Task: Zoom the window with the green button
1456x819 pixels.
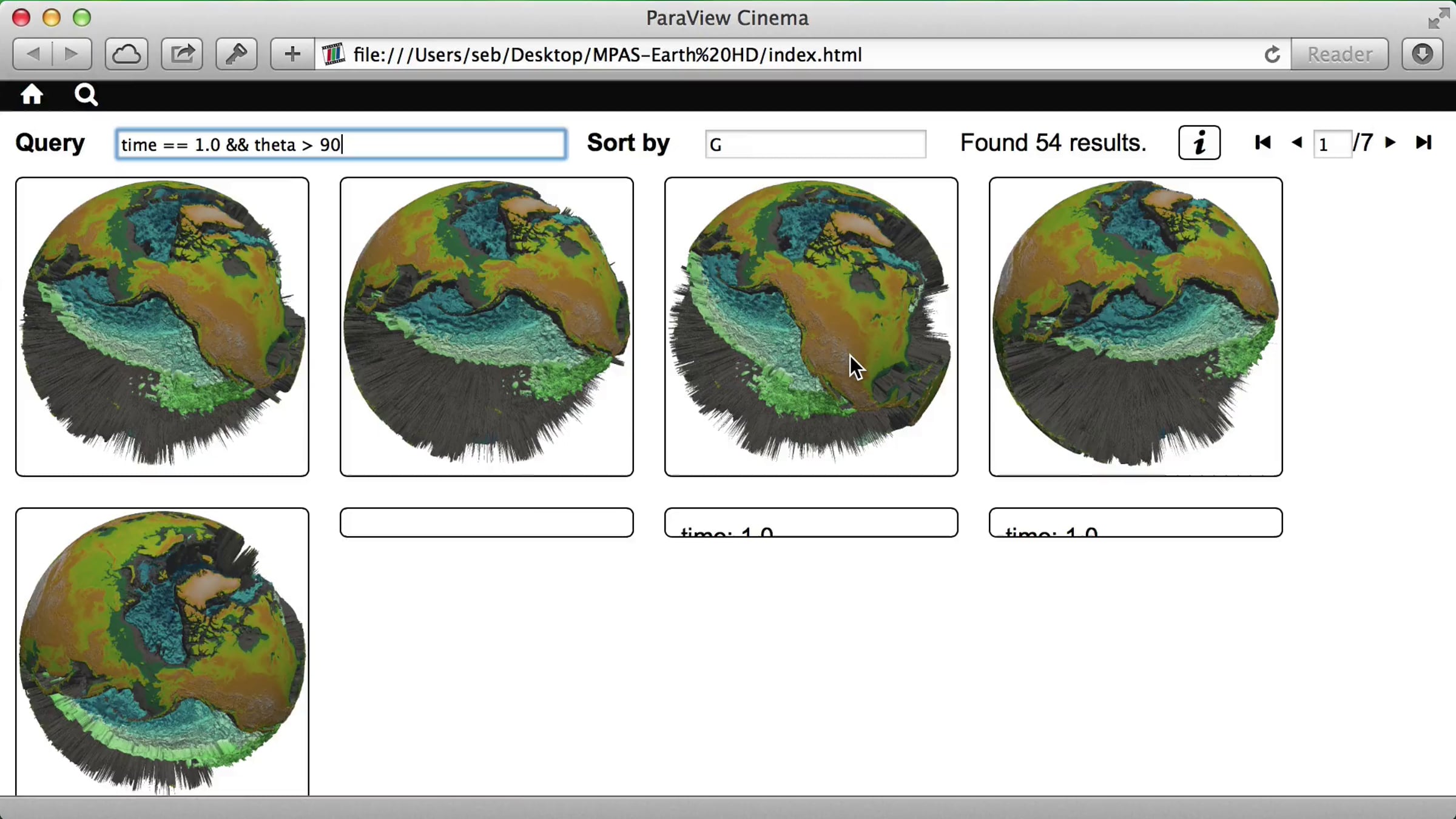Action: coord(82,18)
